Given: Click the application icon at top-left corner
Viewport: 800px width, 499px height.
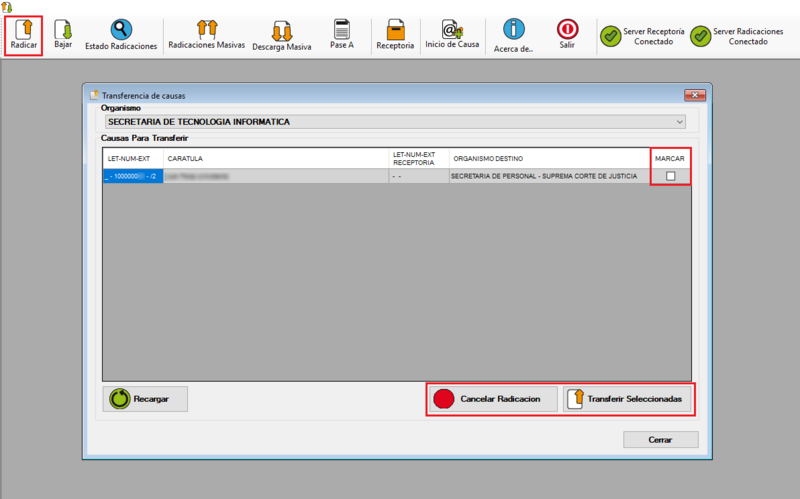Looking at the screenshot, I should point(7,7).
